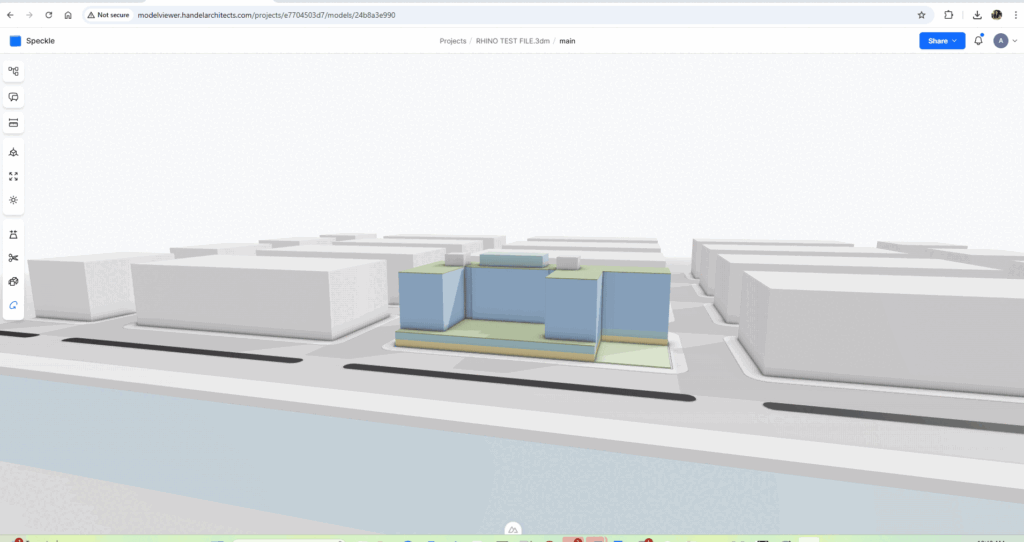
Task: Open Chrome's three-dot menu
Action: [1015, 15]
